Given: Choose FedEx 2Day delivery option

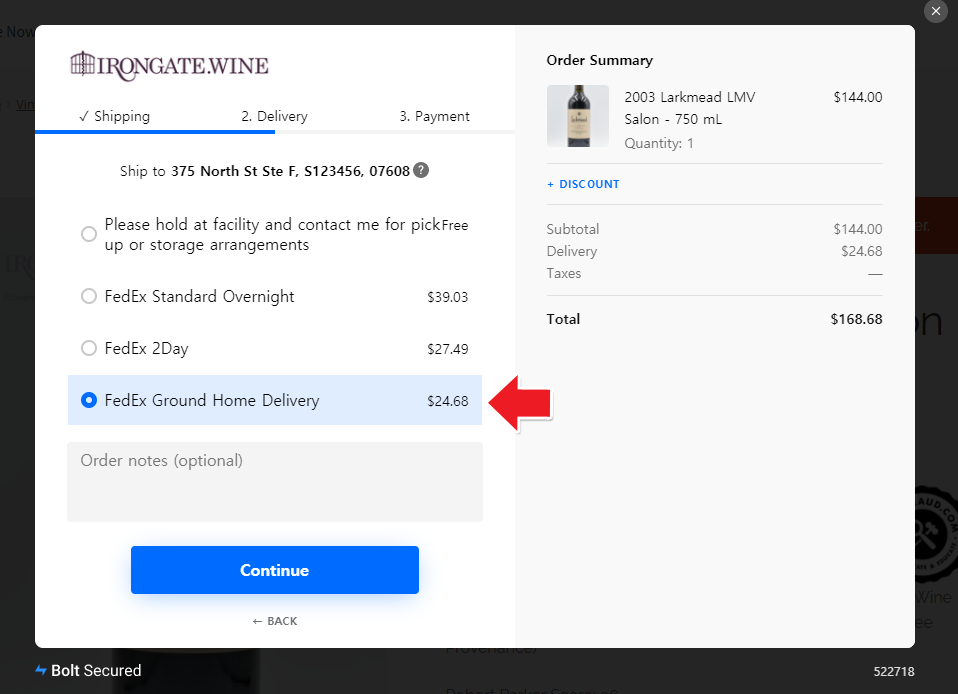Looking at the screenshot, I should coord(89,348).
